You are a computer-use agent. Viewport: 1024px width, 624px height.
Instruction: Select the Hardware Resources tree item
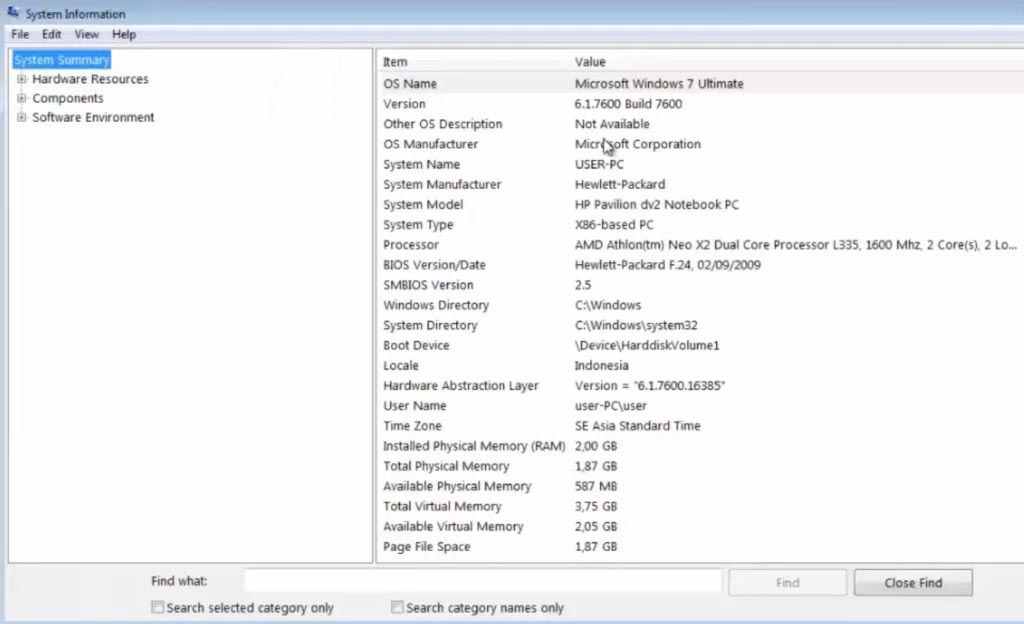click(90, 79)
